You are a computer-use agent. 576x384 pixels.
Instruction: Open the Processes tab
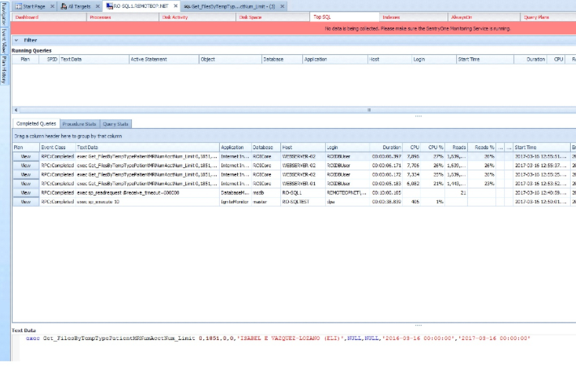tap(123, 17)
